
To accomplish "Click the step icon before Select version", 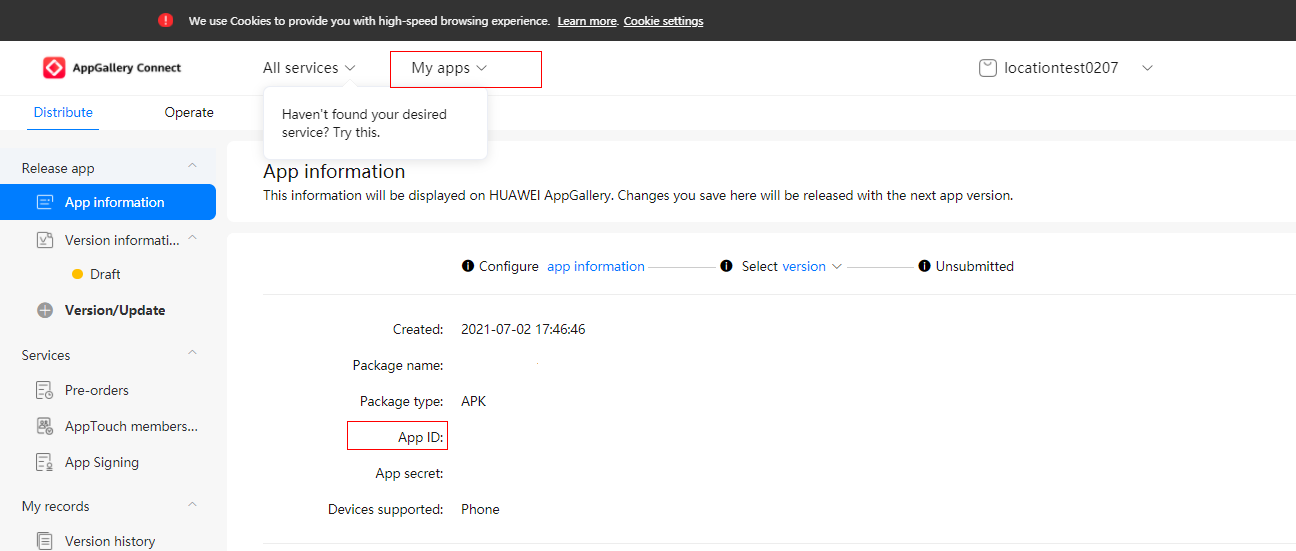I will pos(727,266).
